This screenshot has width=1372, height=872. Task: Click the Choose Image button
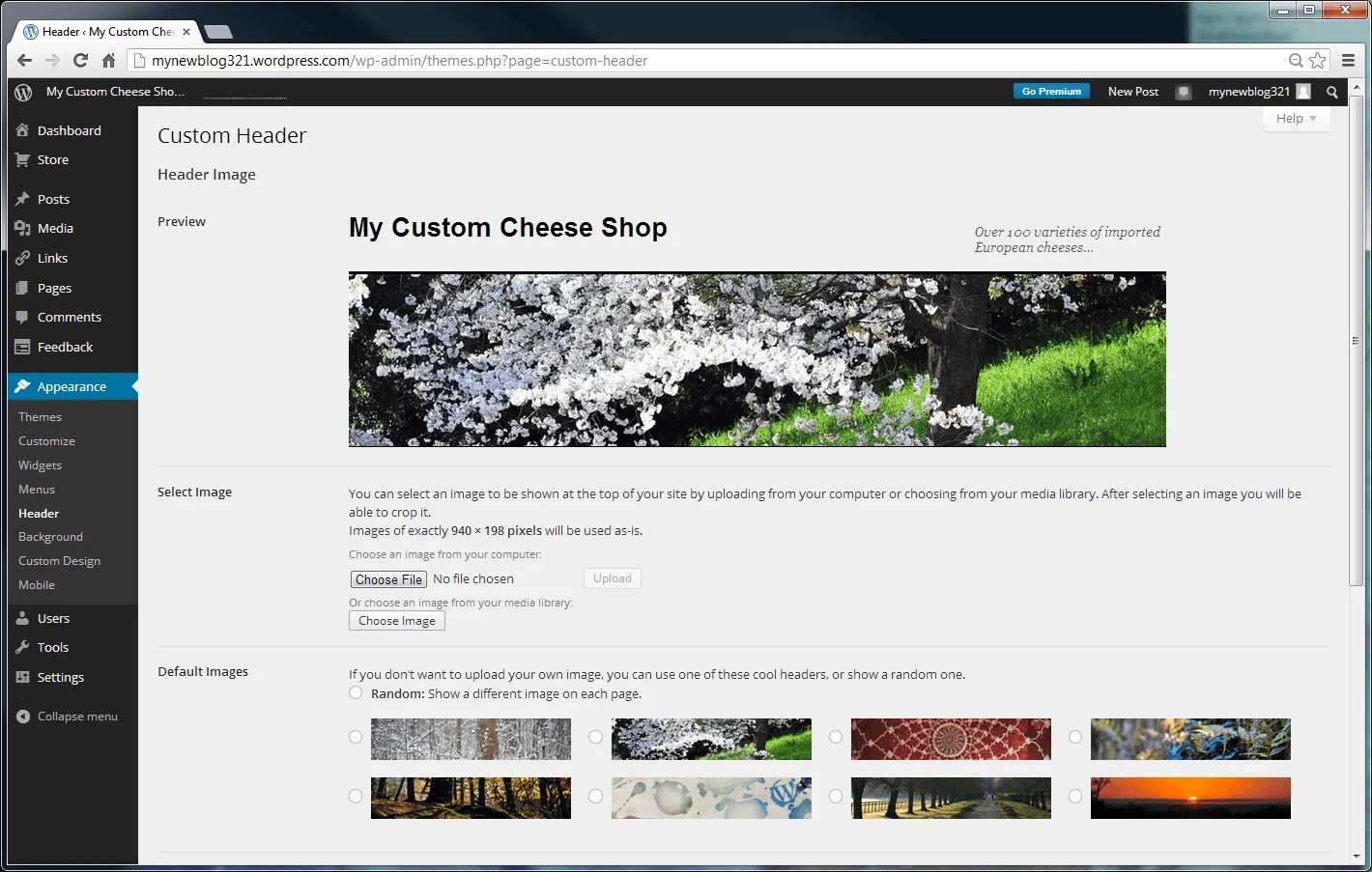click(x=396, y=620)
